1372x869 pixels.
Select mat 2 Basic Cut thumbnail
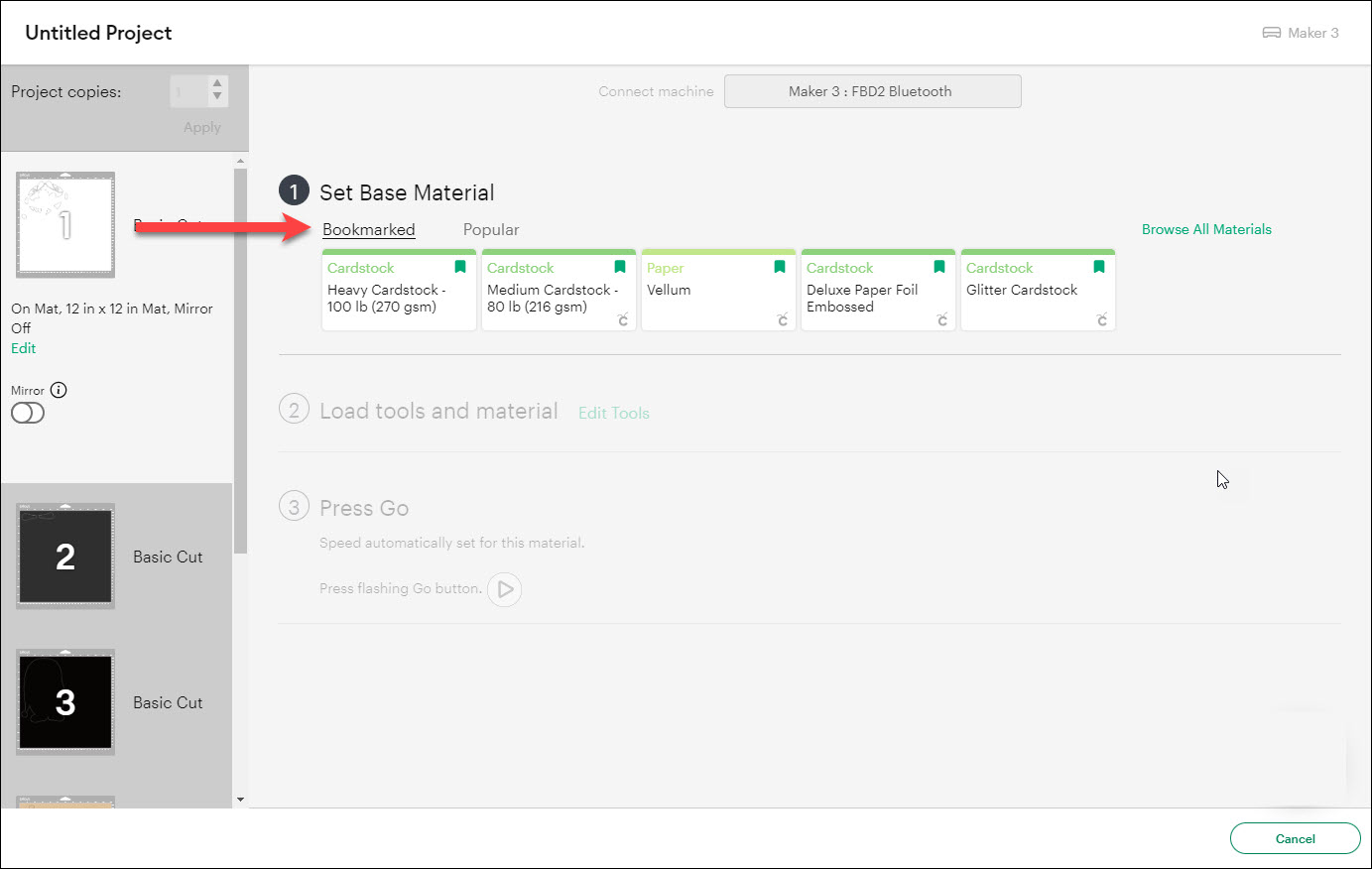tap(65, 557)
